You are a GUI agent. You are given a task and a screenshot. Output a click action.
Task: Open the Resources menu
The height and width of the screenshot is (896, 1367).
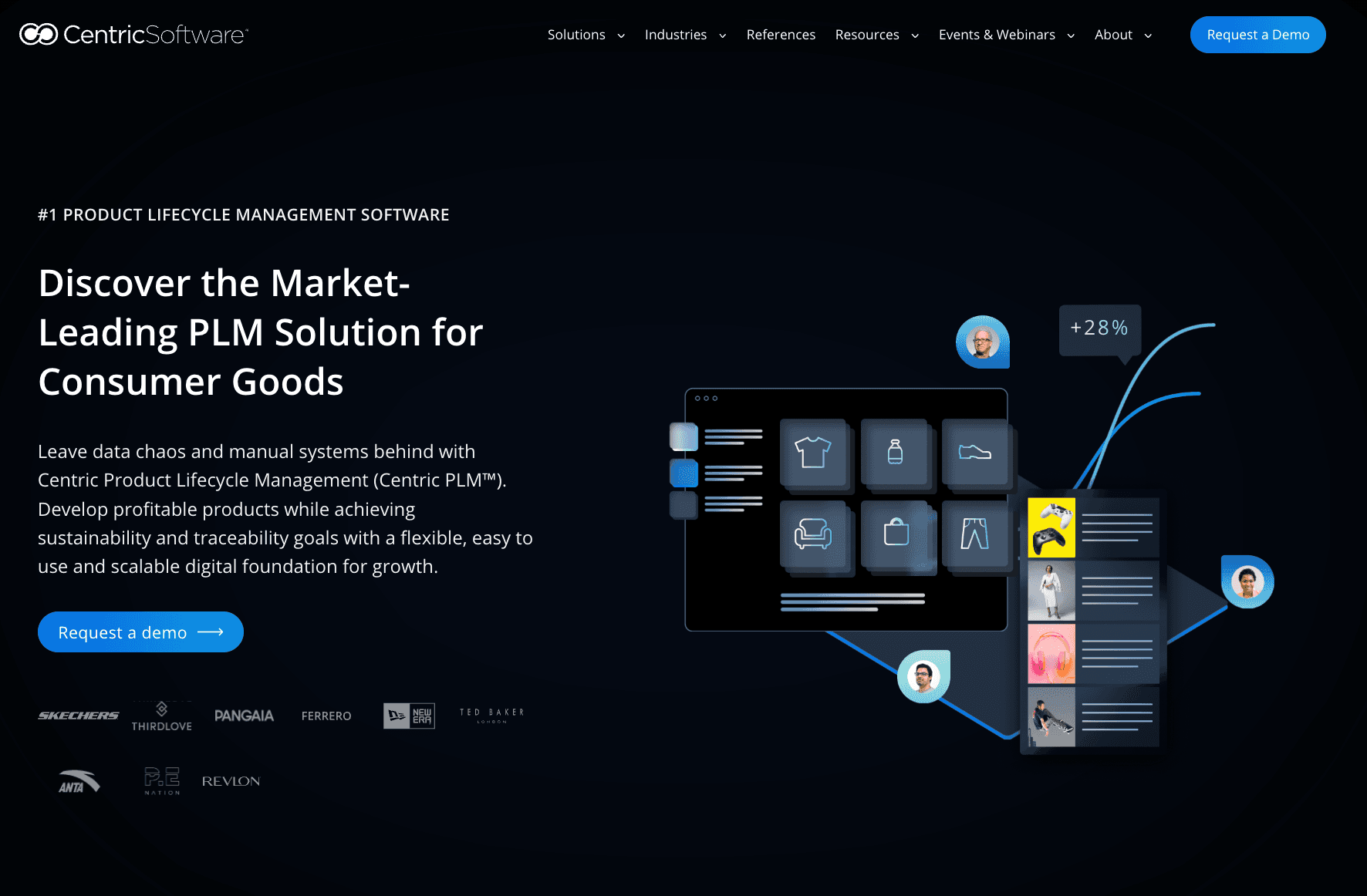coord(867,35)
